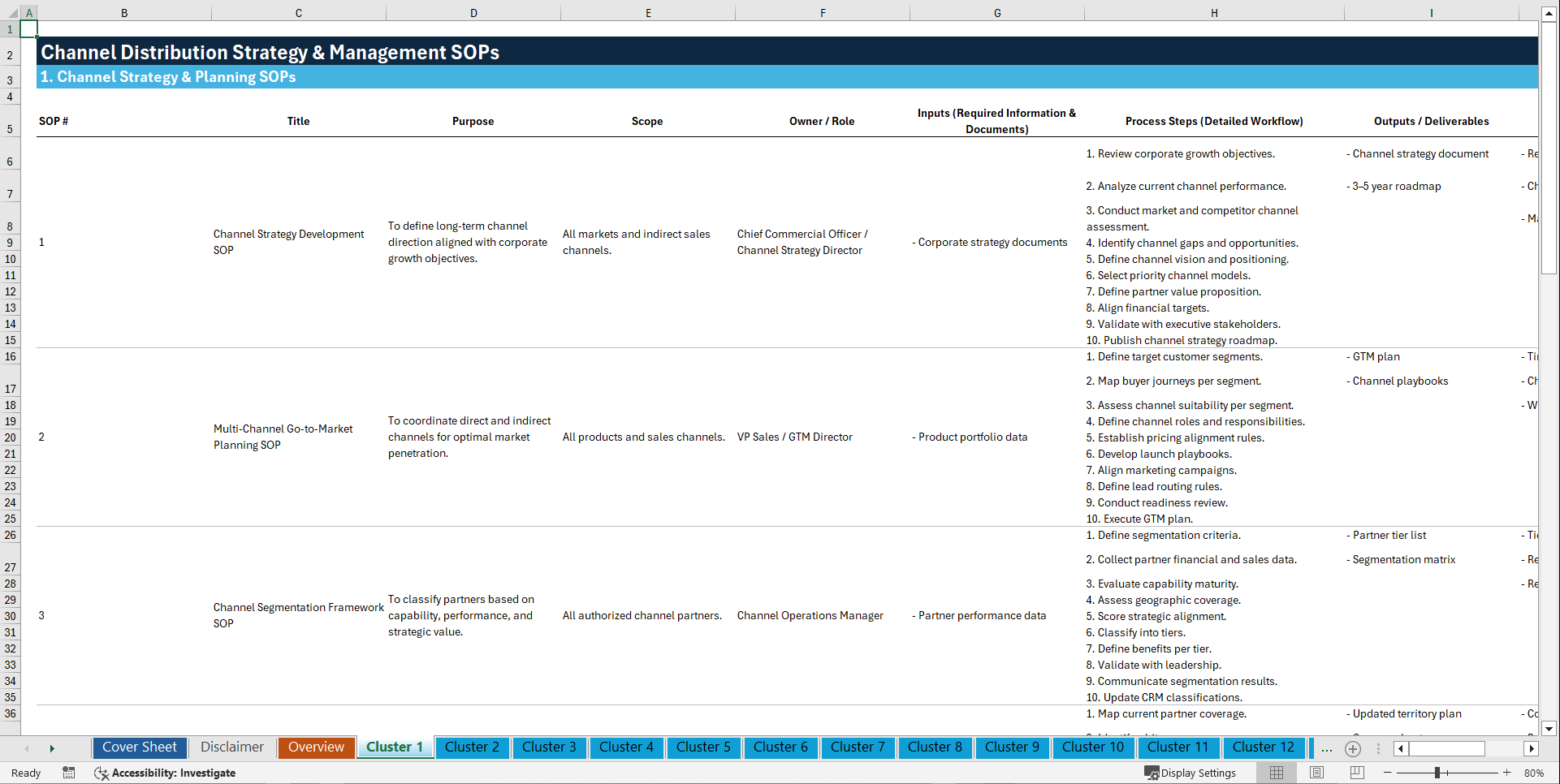Click the green next-sheet navigation arrow
Viewport: 1560px width, 784px height.
[52, 748]
